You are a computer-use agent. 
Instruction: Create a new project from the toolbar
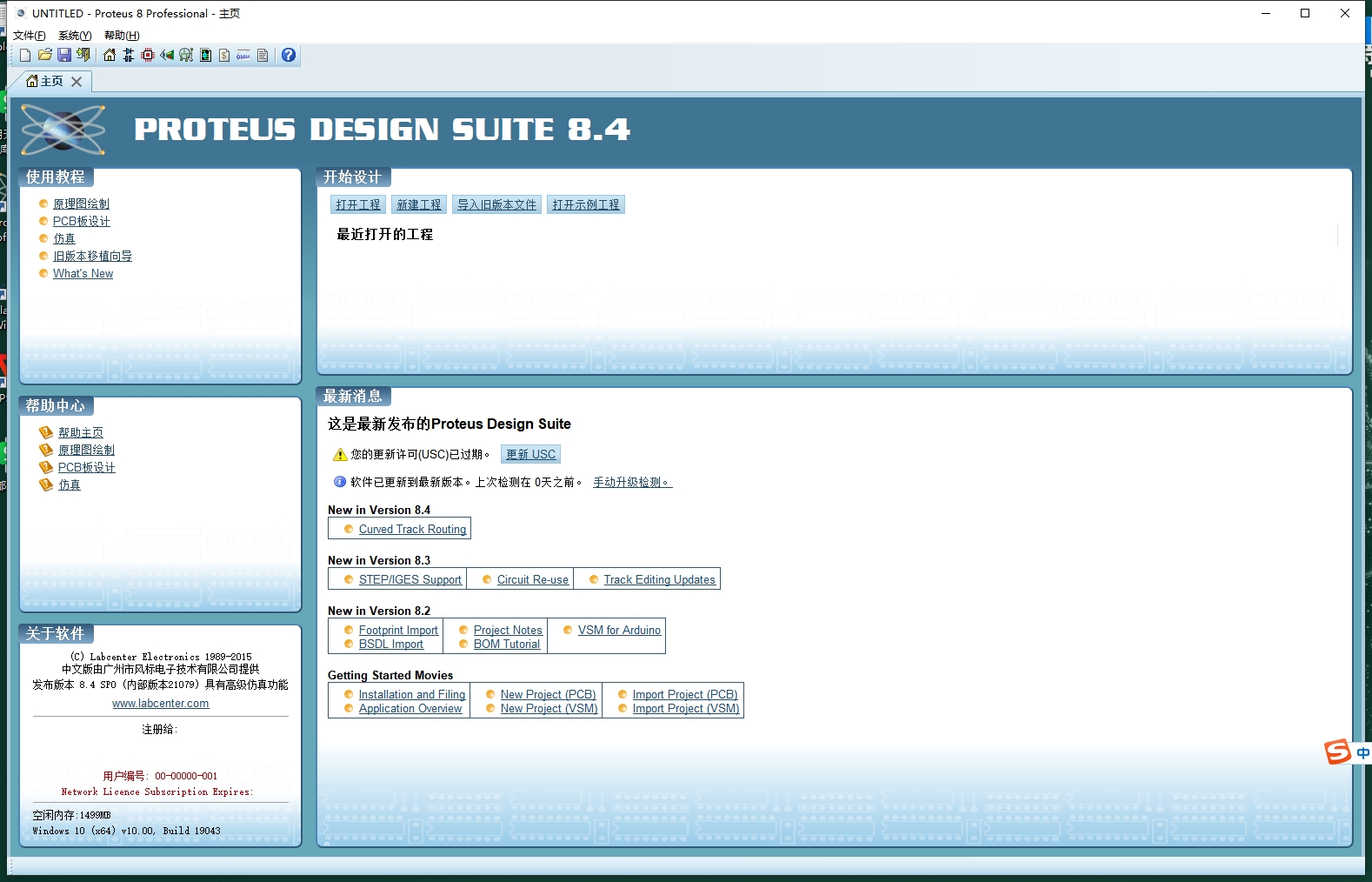point(25,56)
